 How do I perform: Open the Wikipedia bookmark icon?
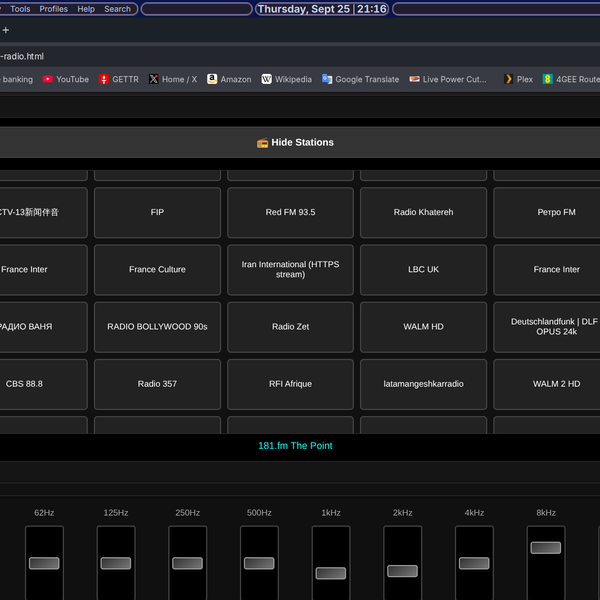(266, 79)
